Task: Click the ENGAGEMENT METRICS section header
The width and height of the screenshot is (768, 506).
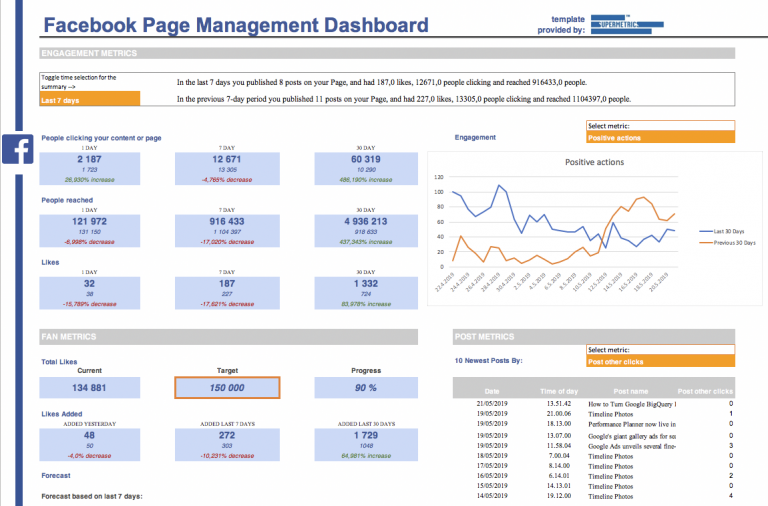Action: (387, 53)
